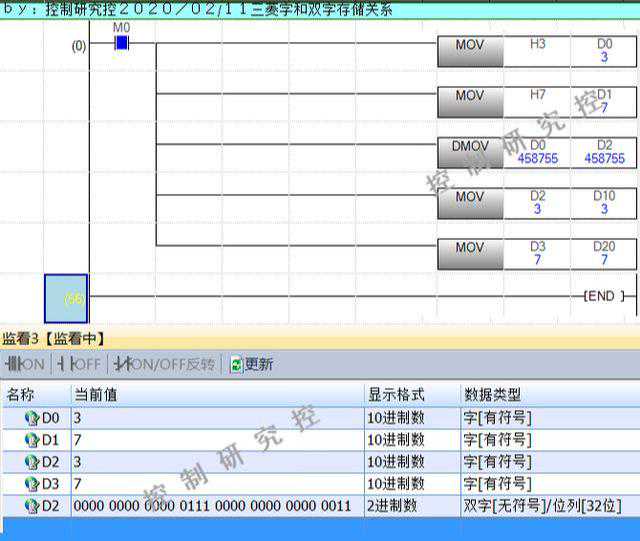Click the 名称 column header
The width and height of the screenshot is (640, 541).
pyautogui.click(x=21, y=395)
